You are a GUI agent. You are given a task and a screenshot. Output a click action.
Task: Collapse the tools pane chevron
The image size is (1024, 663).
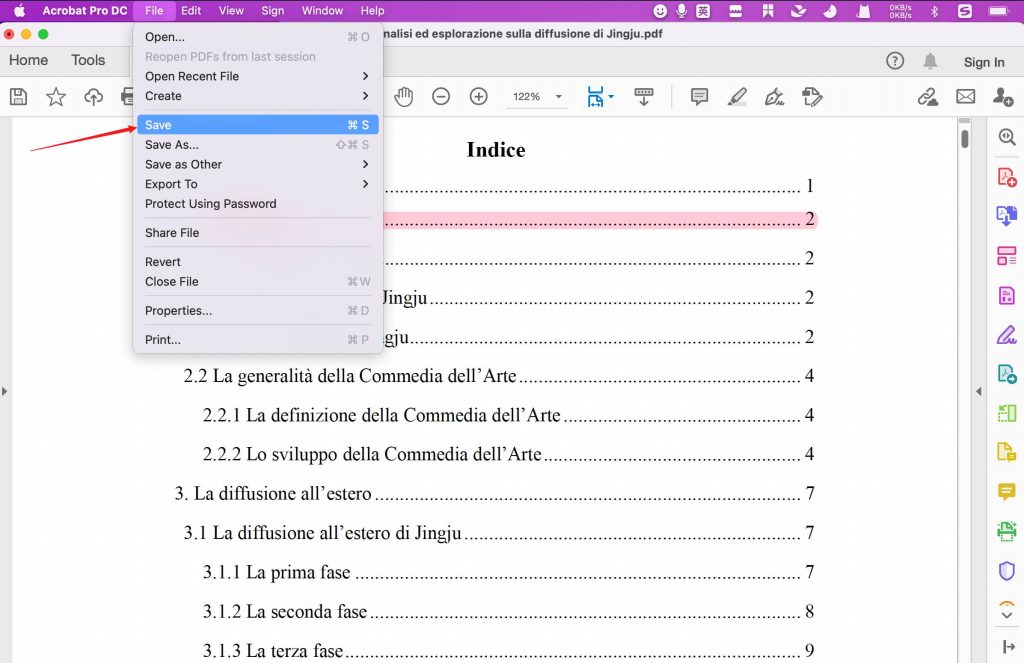pyautogui.click(x=980, y=391)
